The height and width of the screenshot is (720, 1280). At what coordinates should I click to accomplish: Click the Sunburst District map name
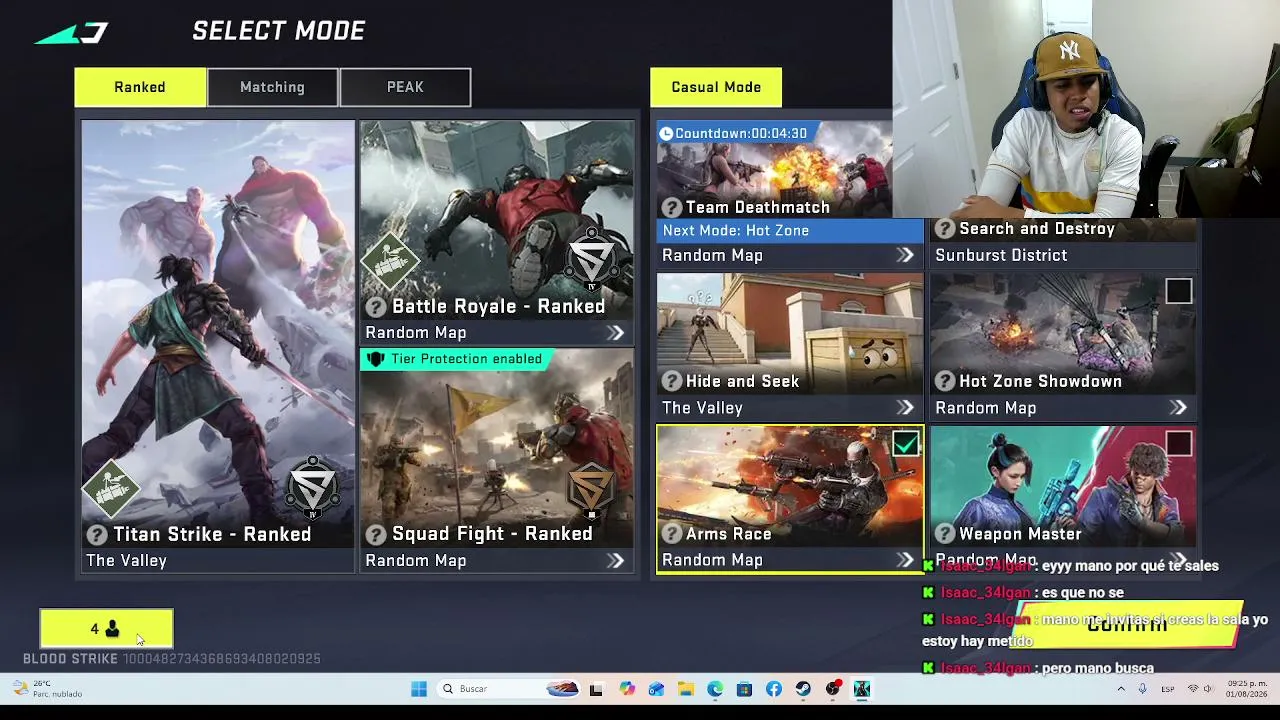1001,256
